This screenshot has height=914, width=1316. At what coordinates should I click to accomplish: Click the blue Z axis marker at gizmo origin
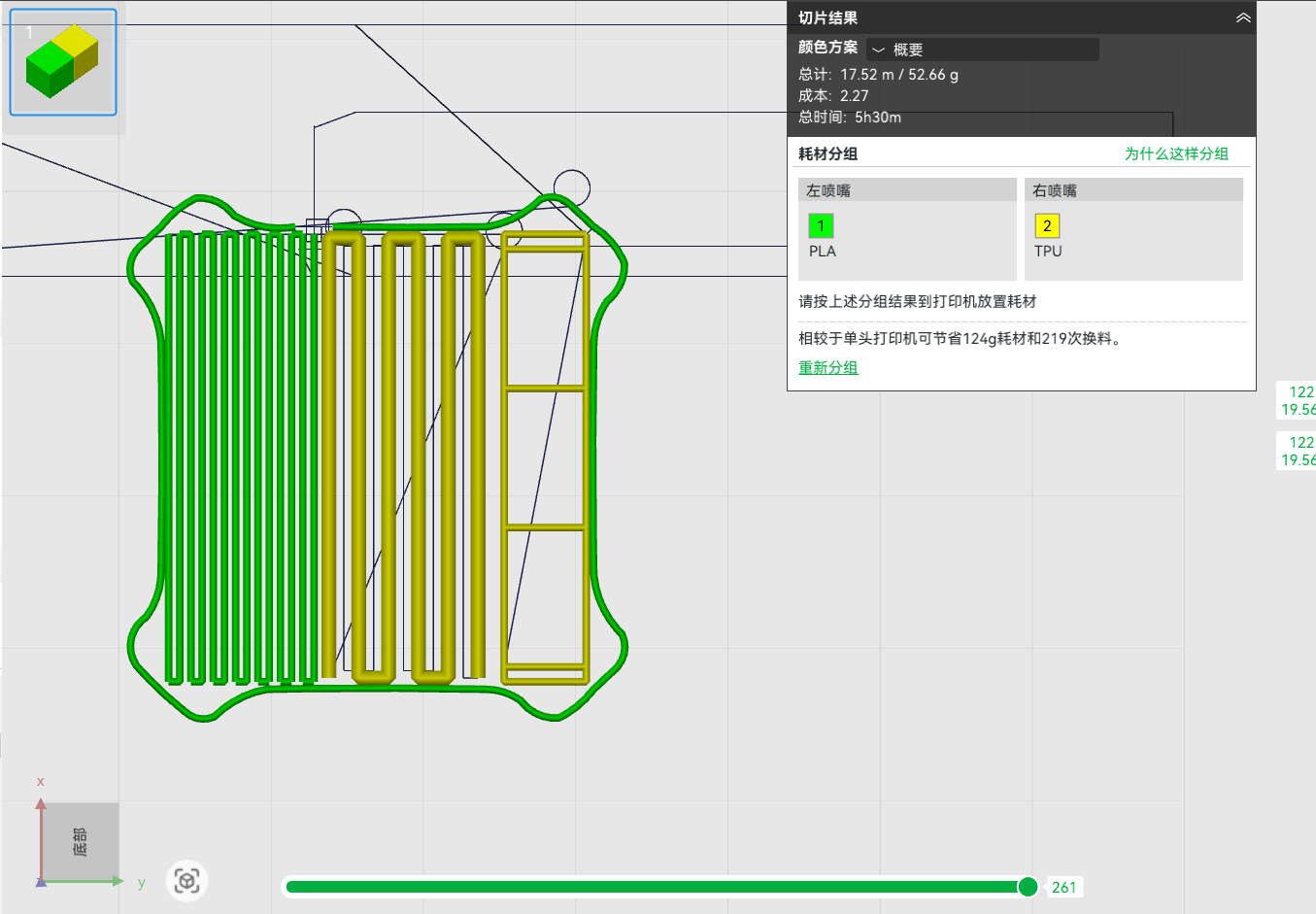point(40,881)
